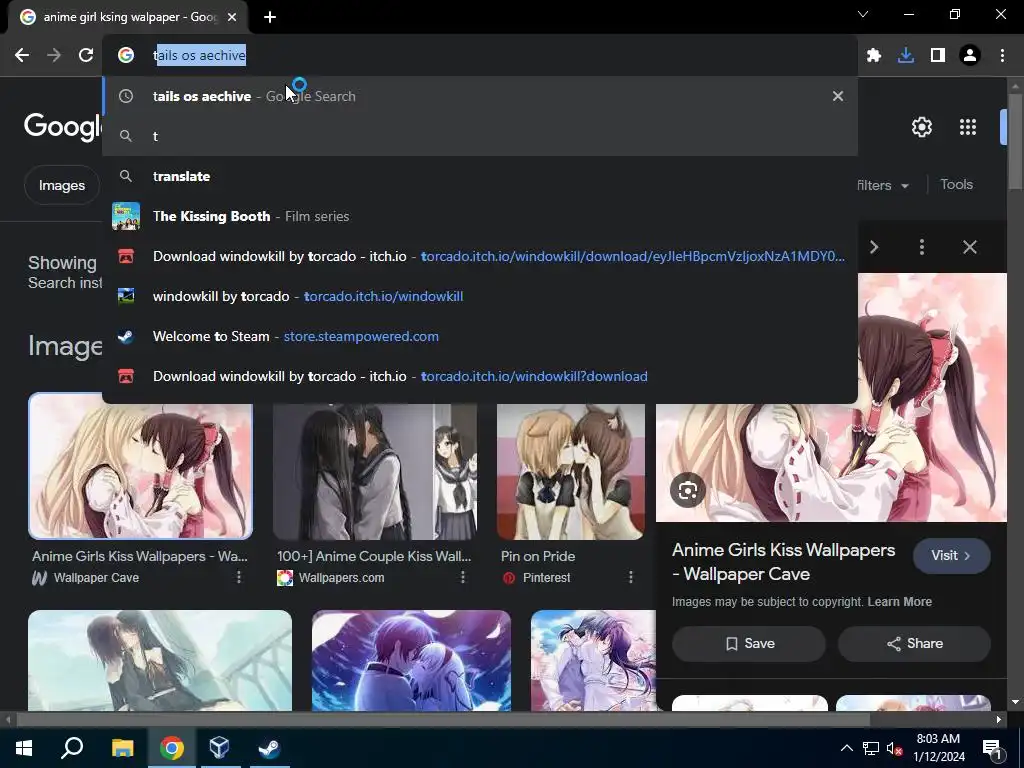Search this image with Google Lens
The height and width of the screenshot is (768, 1024).
click(x=688, y=490)
